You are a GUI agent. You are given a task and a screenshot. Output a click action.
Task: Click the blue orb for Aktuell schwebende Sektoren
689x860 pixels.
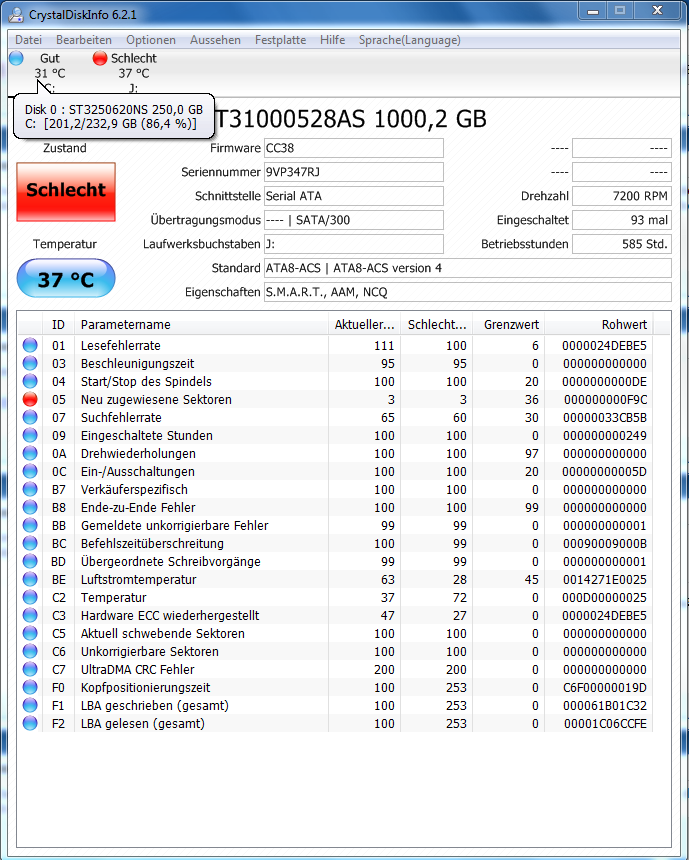(x=30, y=633)
